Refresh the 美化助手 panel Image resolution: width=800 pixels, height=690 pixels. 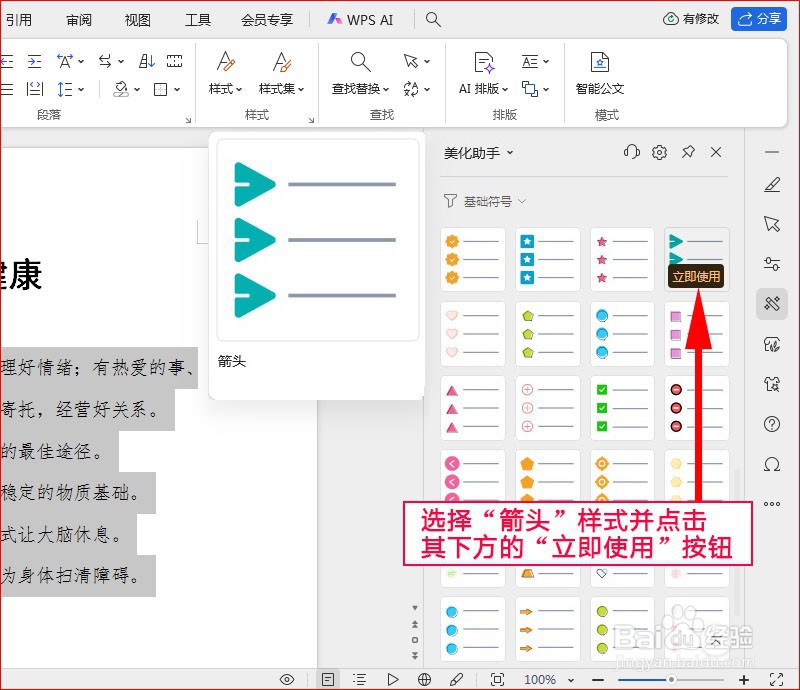point(631,151)
